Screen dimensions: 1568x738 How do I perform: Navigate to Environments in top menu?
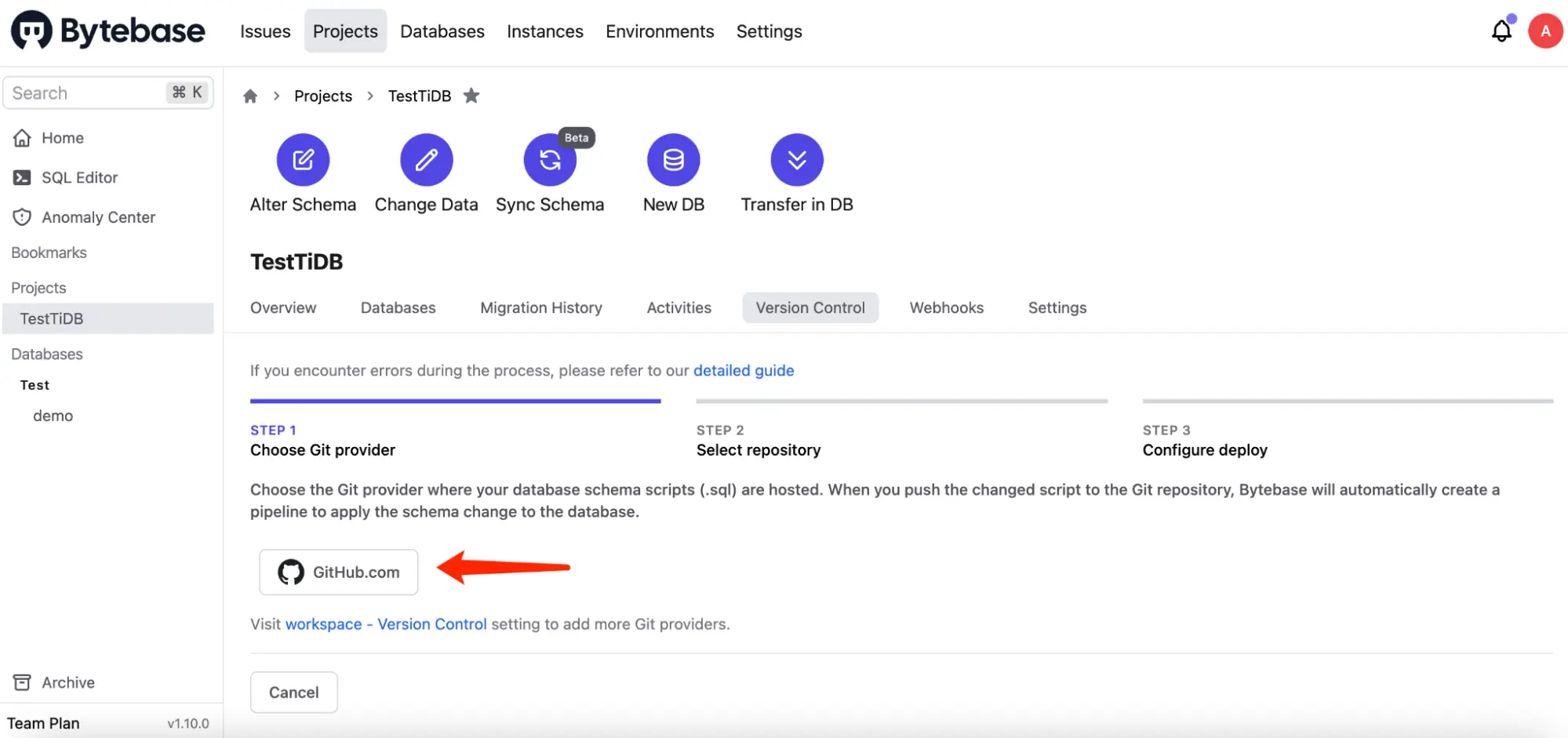point(660,31)
